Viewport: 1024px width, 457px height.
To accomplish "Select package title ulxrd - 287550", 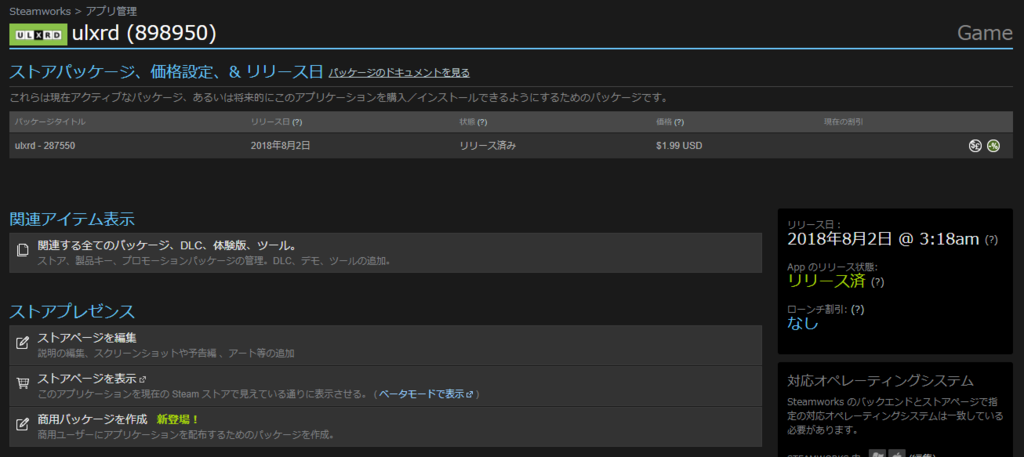I will [45, 146].
